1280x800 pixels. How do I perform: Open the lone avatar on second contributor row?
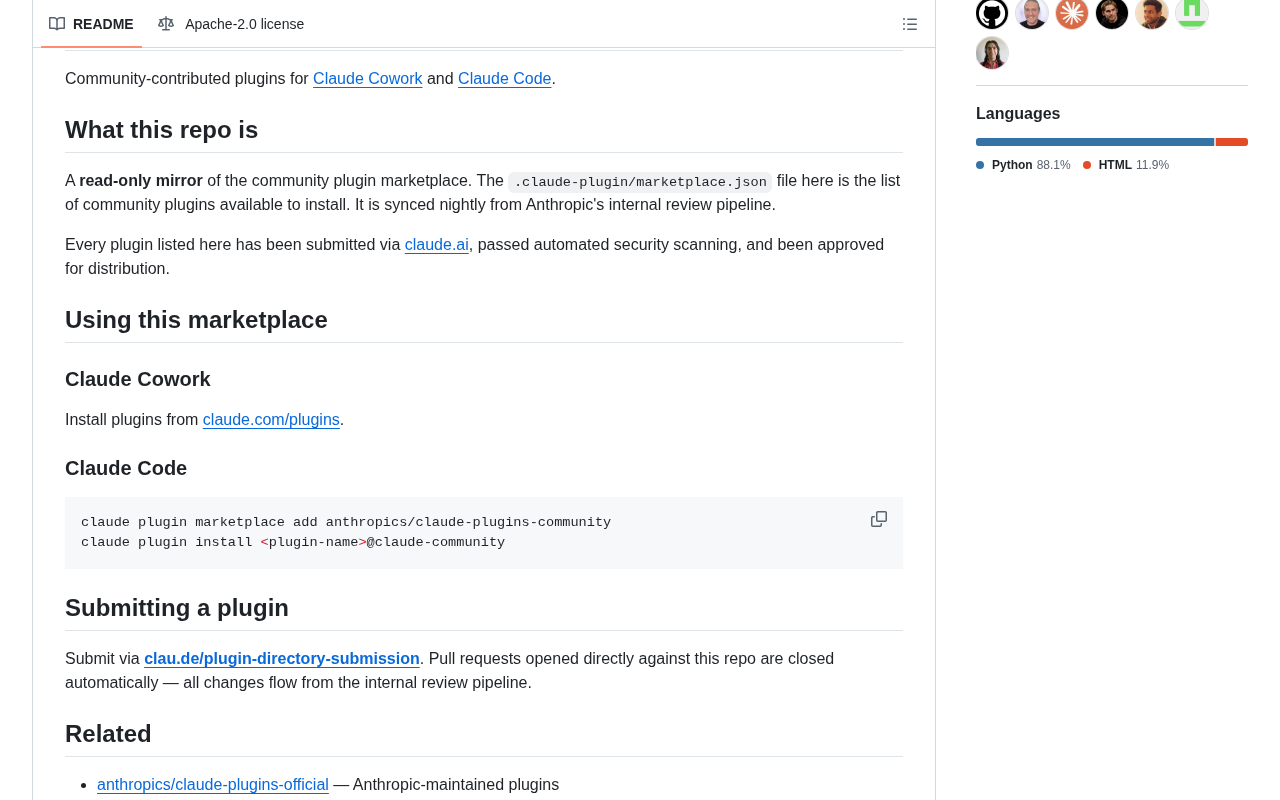992,53
